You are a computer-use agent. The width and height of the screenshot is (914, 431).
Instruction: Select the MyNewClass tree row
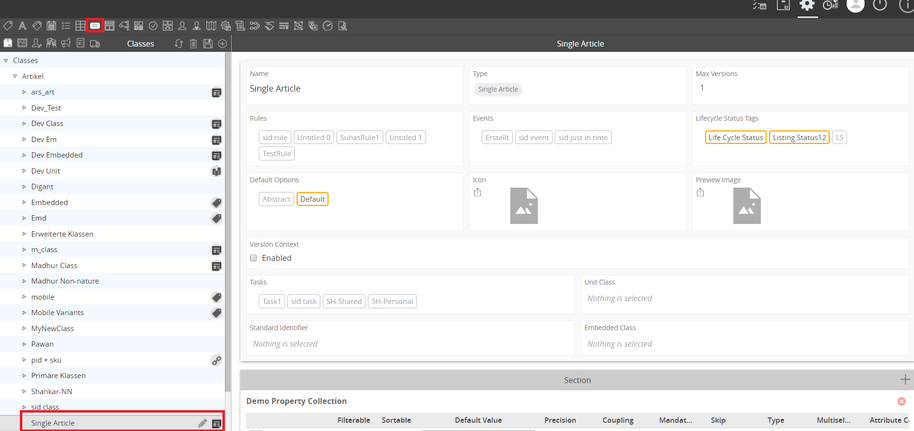[112, 328]
